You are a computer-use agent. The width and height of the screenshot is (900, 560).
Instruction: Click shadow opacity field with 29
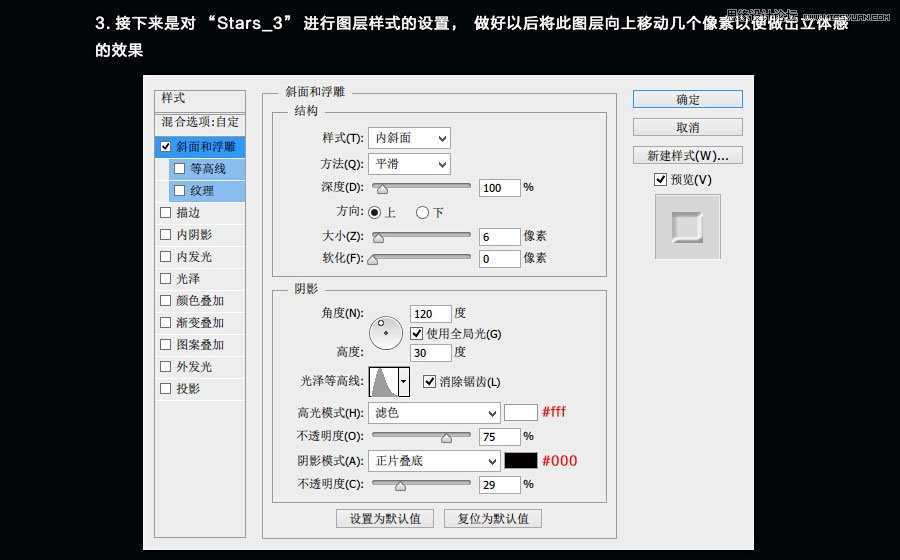499,485
